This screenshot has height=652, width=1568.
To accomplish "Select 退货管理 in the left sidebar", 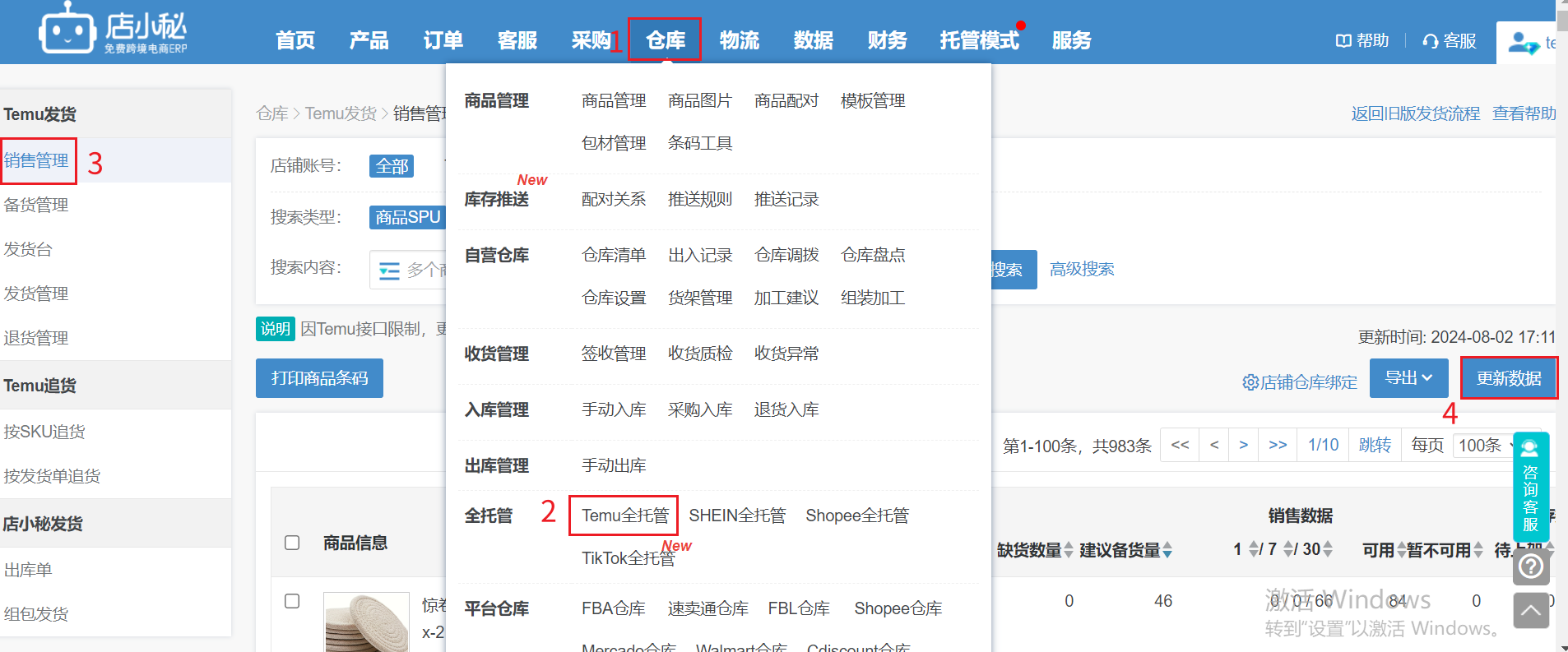I will pyautogui.click(x=36, y=338).
